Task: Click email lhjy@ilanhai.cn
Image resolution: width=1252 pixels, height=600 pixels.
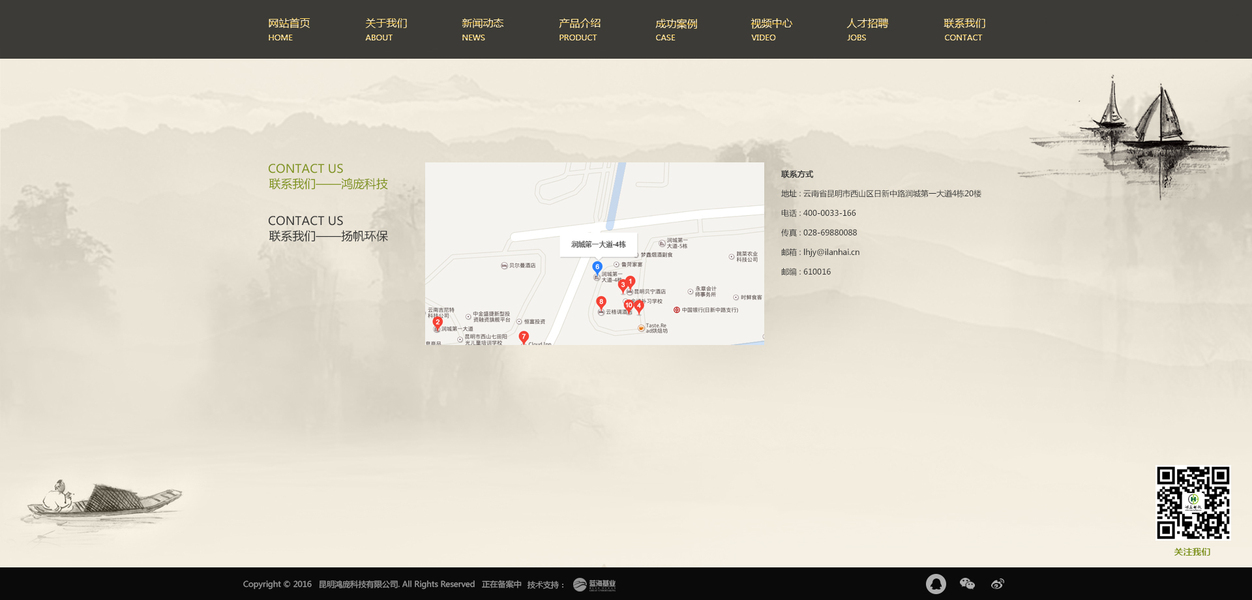Action: click(x=832, y=252)
